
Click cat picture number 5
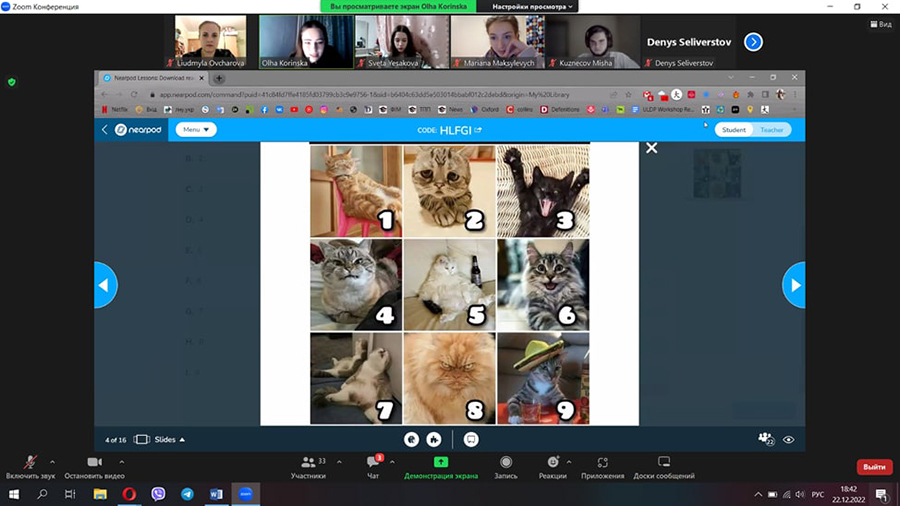point(449,285)
